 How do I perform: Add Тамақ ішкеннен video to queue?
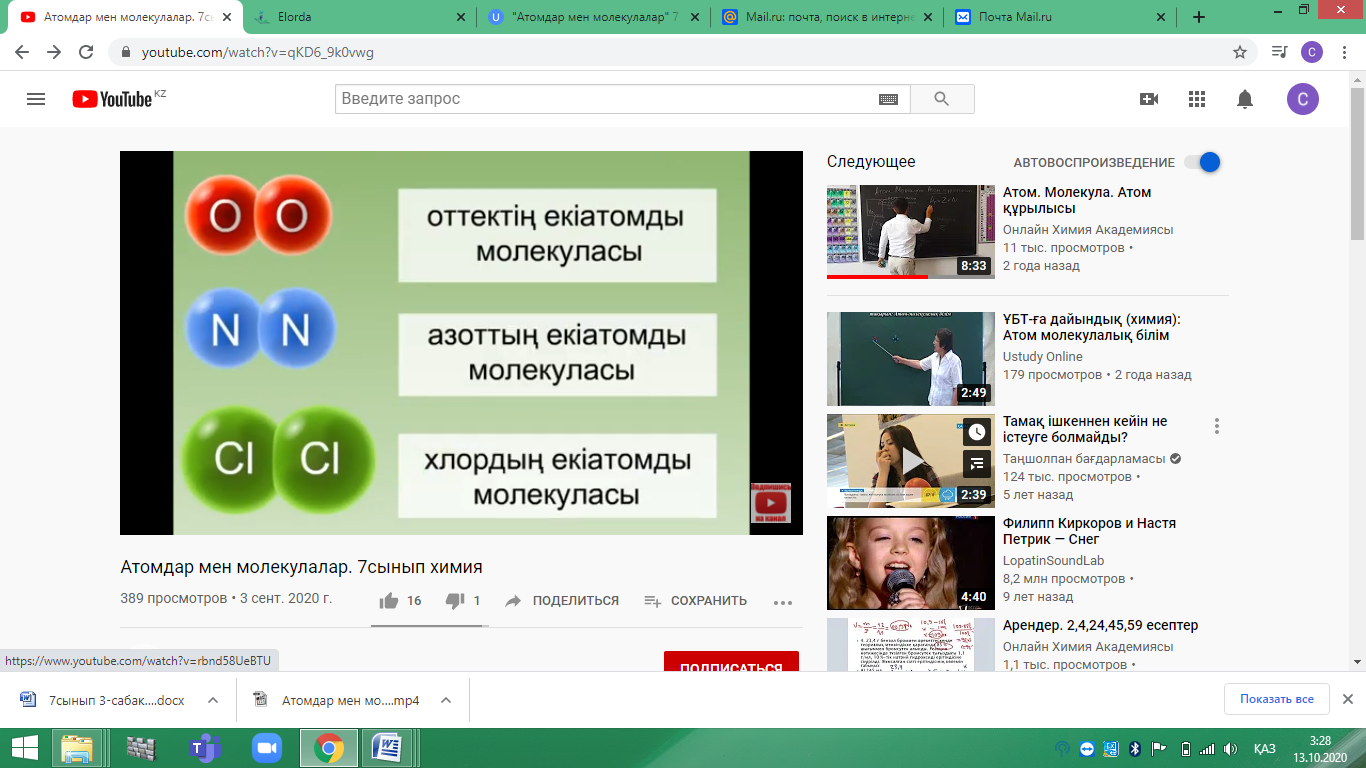(977, 463)
